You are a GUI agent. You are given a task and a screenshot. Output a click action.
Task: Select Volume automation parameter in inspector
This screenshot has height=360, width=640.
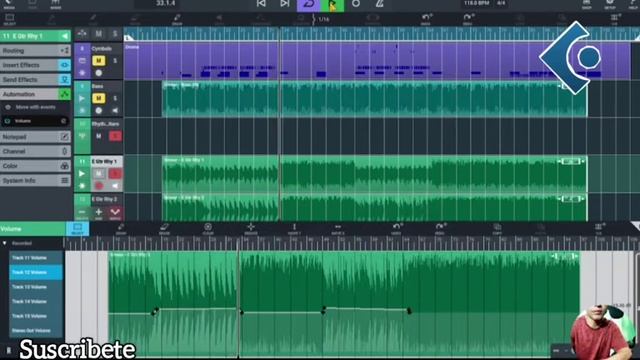[x=36, y=121]
